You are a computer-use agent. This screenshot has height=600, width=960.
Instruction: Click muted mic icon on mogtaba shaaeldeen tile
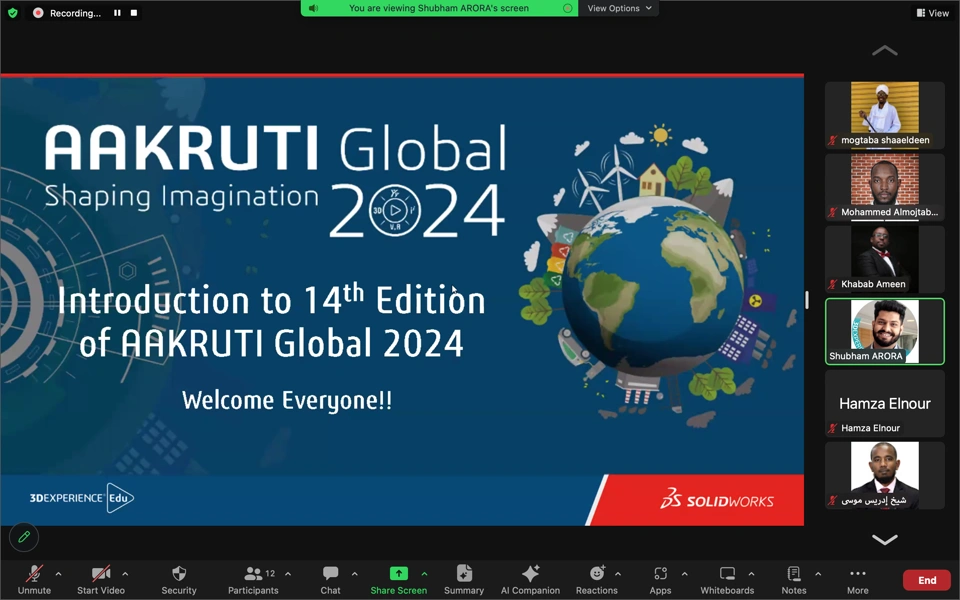pos(832,140)
